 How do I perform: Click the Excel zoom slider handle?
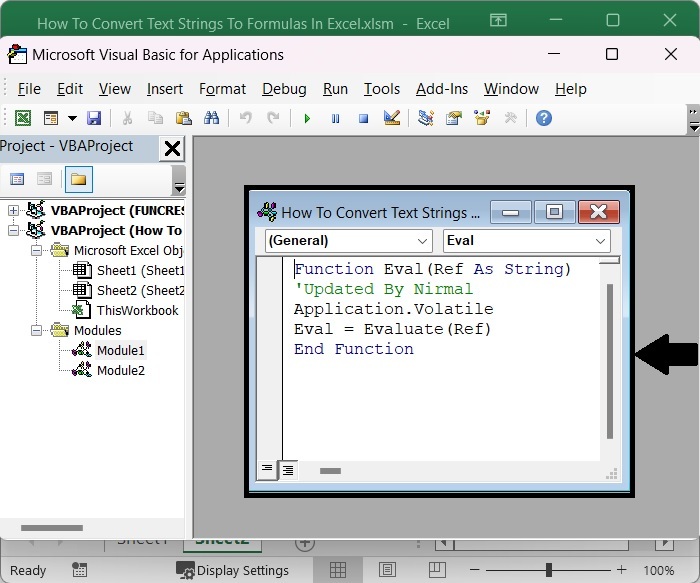click(x=549, y=570)
